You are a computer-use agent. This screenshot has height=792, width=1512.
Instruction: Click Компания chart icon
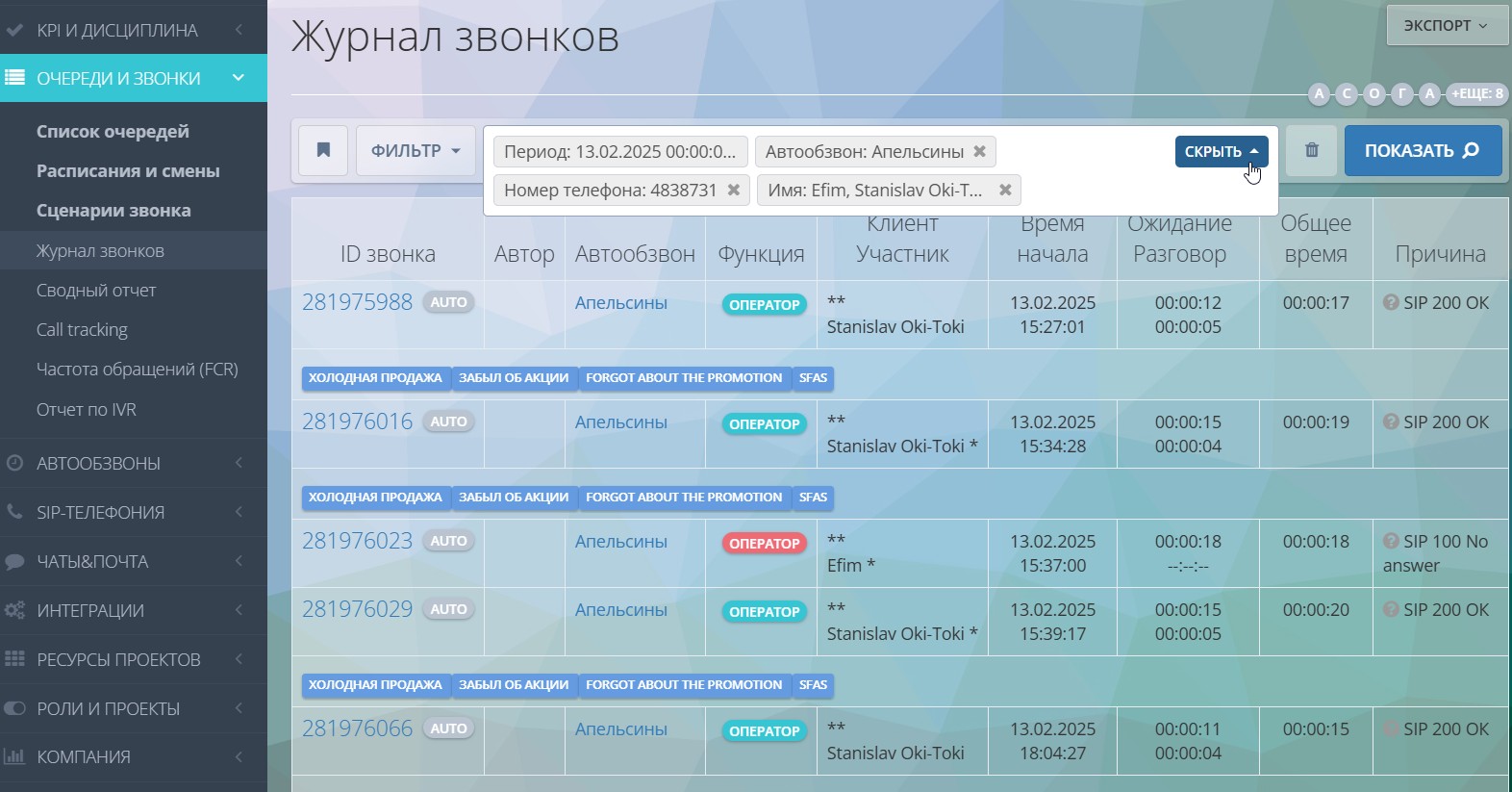14,756
